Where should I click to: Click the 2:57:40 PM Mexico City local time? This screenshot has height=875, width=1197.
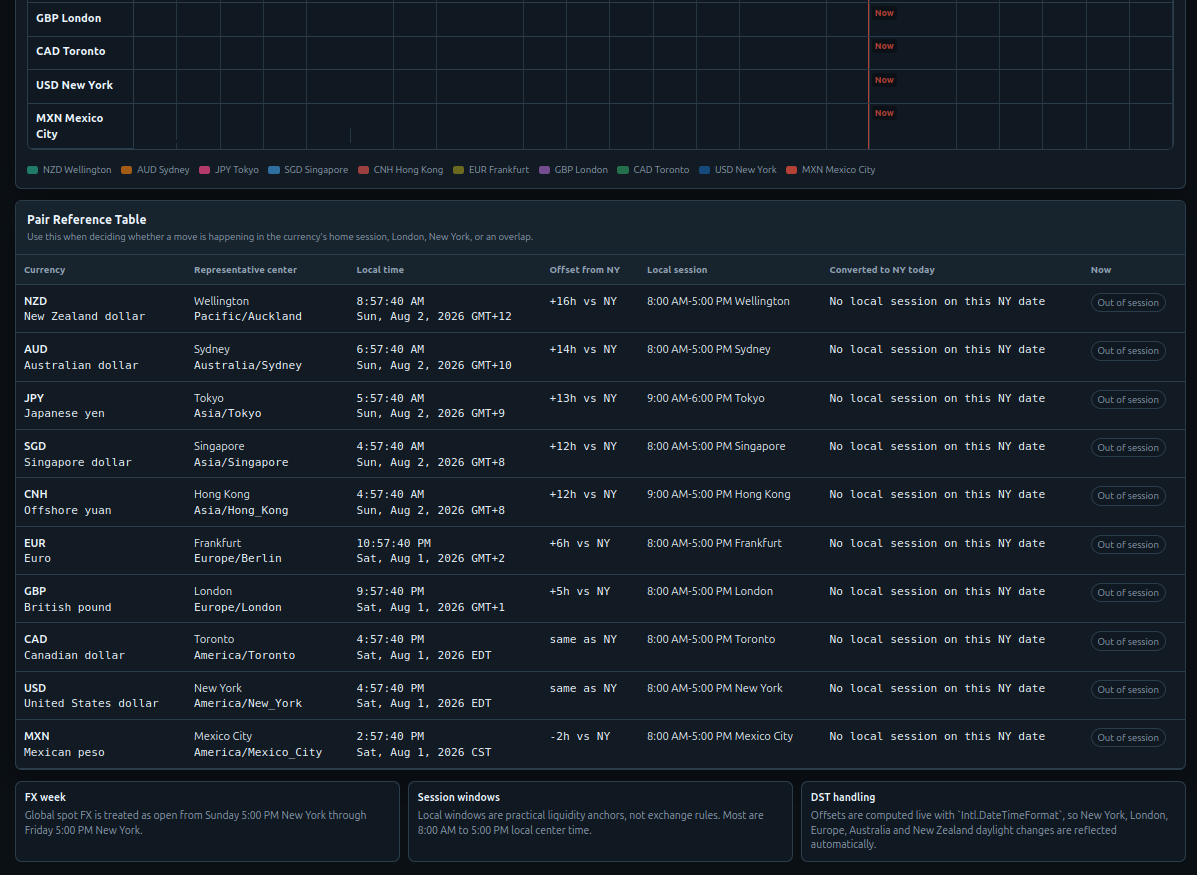click(x=390, y=737)
